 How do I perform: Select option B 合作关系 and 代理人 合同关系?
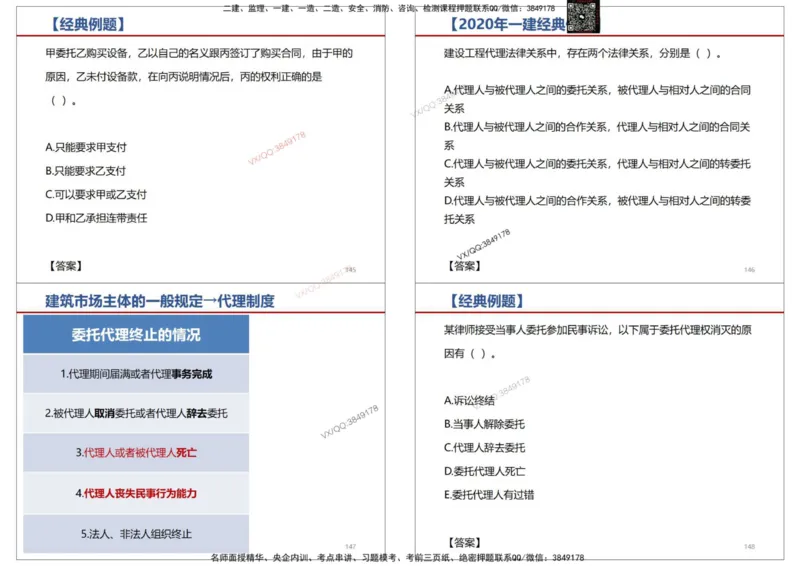click(x=597, y=136)
